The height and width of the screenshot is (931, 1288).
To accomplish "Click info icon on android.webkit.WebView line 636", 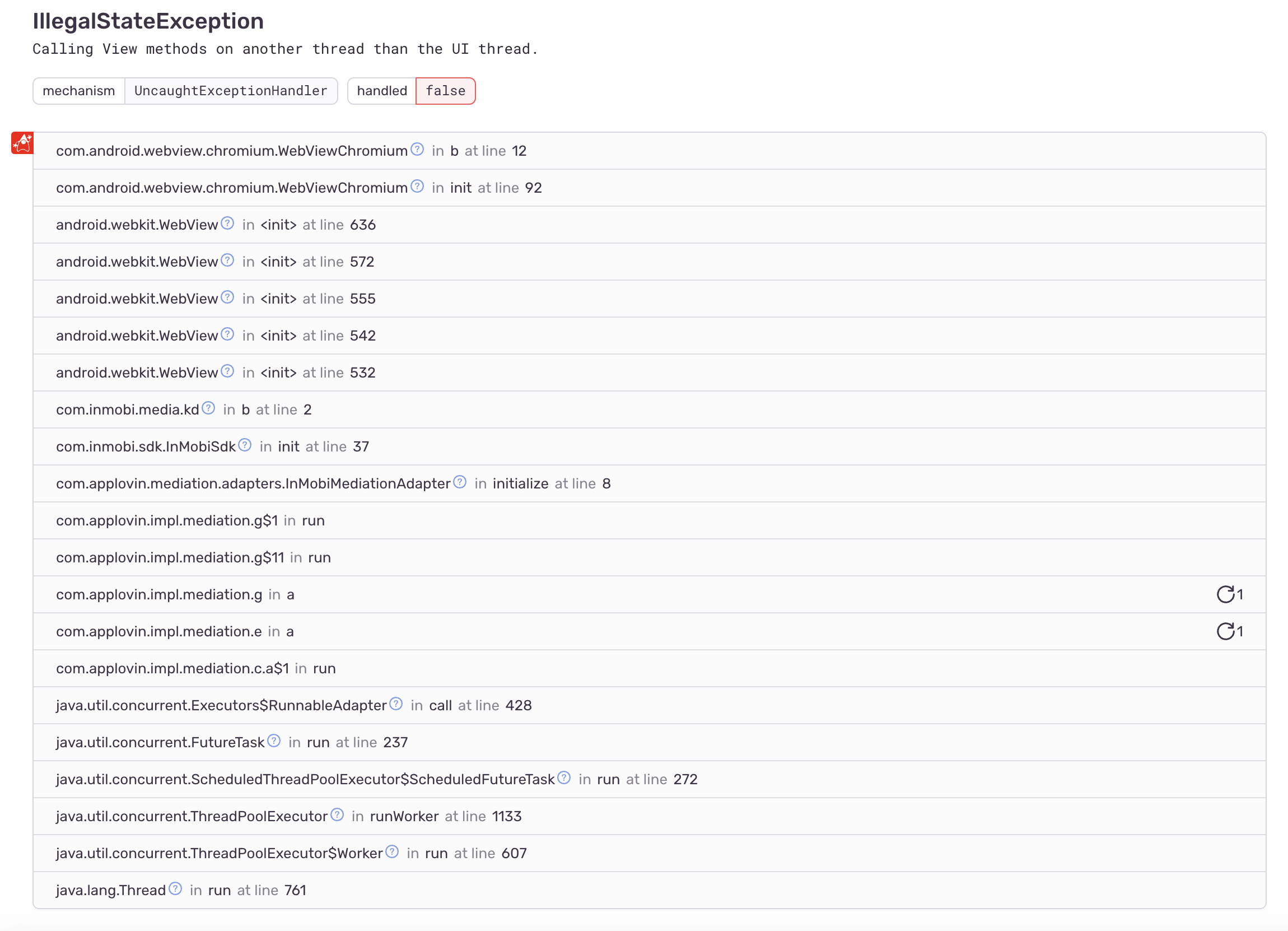I will tap(227, 224).
